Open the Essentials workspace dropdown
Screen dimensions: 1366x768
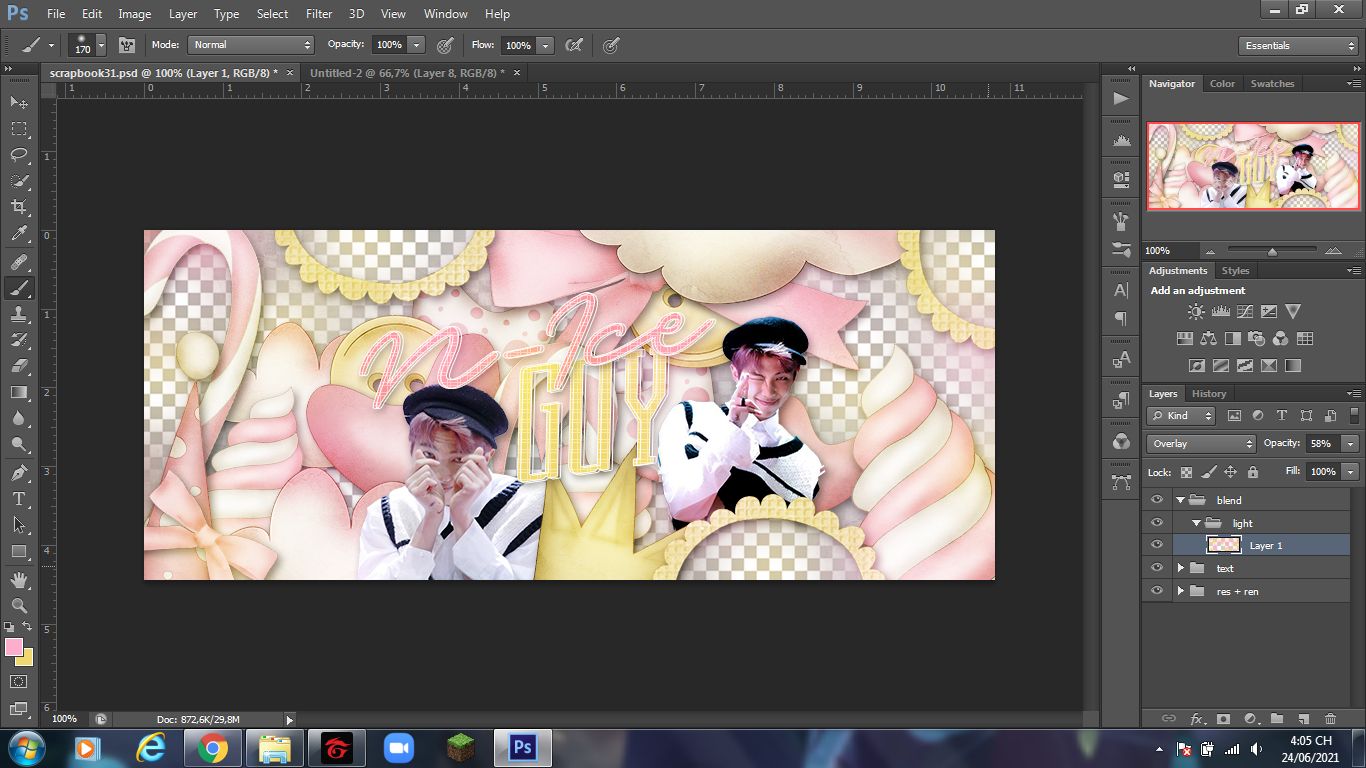click(1297, 46)
